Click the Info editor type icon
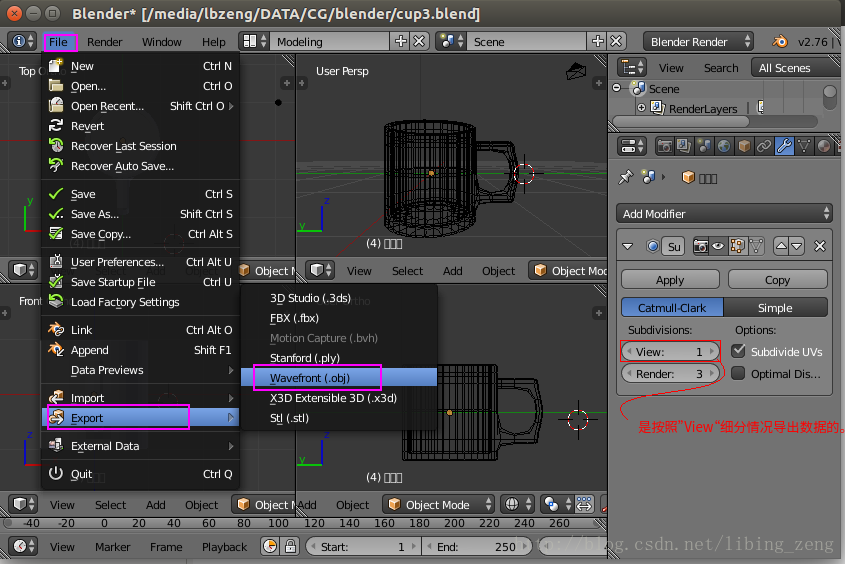 tap(23, 41)
